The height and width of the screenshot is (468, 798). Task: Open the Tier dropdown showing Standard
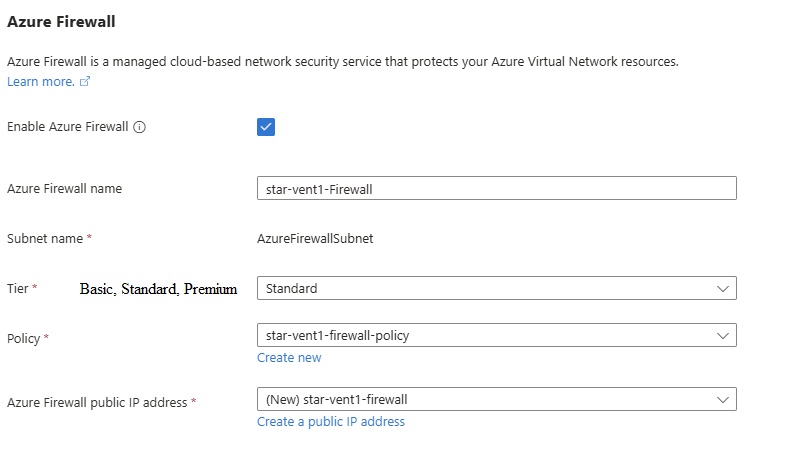pos(480,288)
